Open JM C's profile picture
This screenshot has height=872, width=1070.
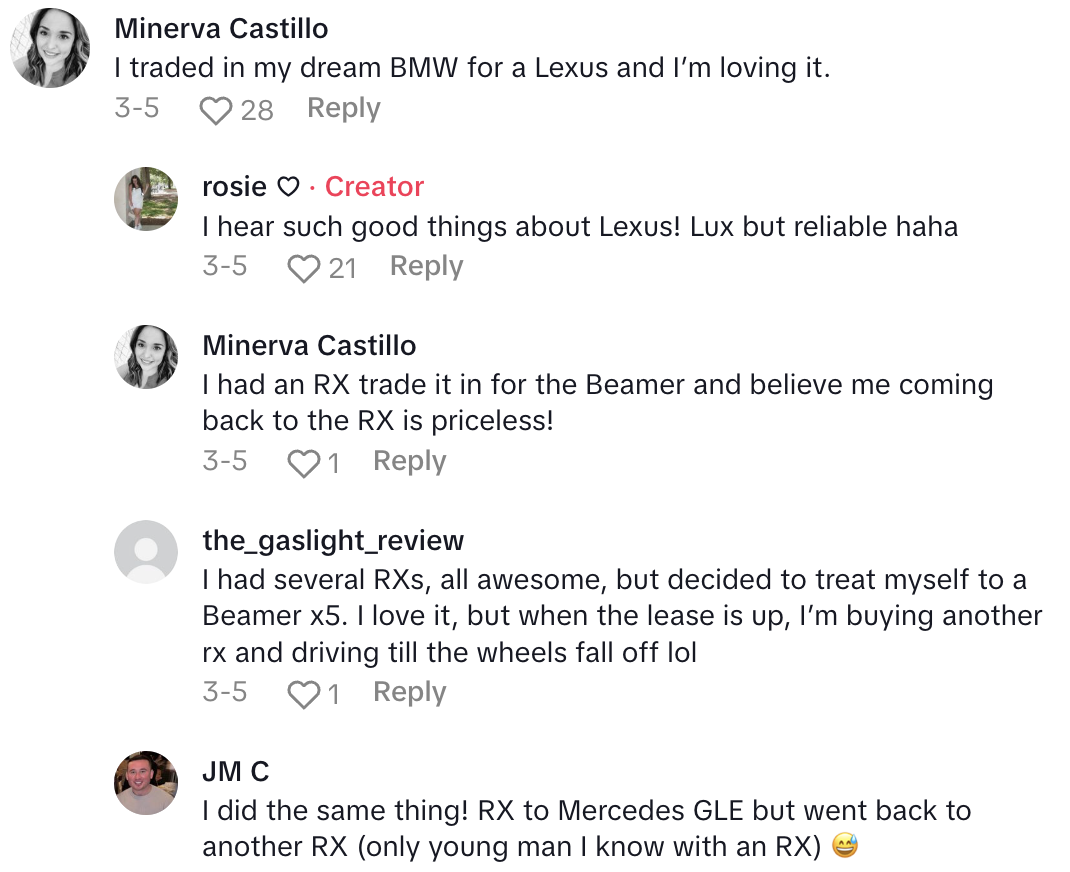[146, 783]
